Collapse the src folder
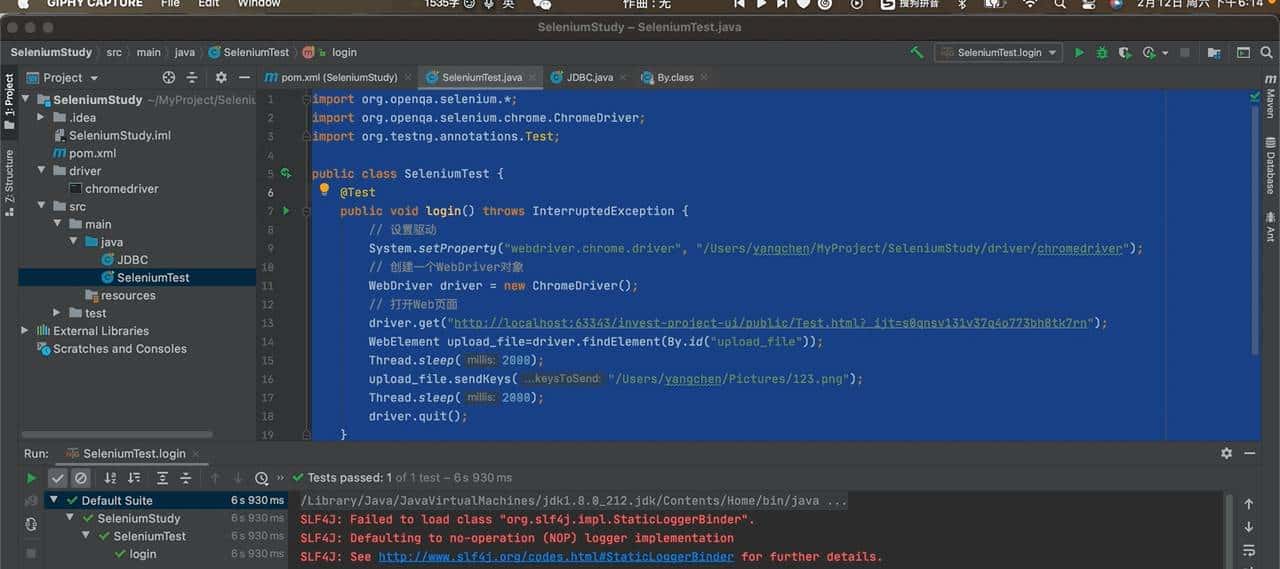The height and width of the screenshot is (569, 1280). 42,206
